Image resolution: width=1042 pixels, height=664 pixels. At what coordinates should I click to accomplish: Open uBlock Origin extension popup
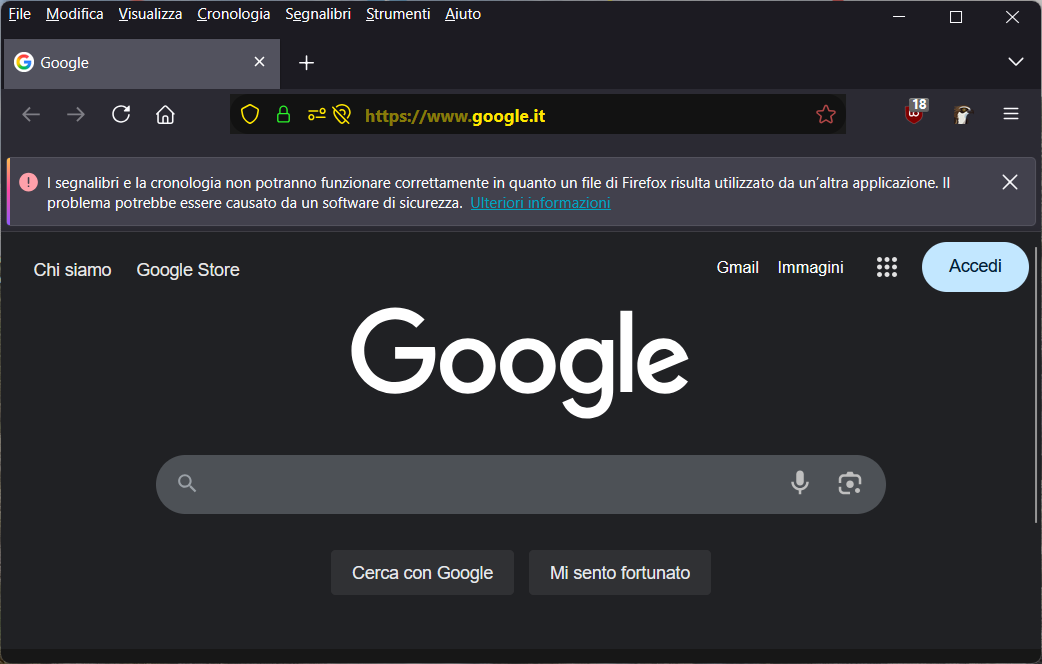916,112
